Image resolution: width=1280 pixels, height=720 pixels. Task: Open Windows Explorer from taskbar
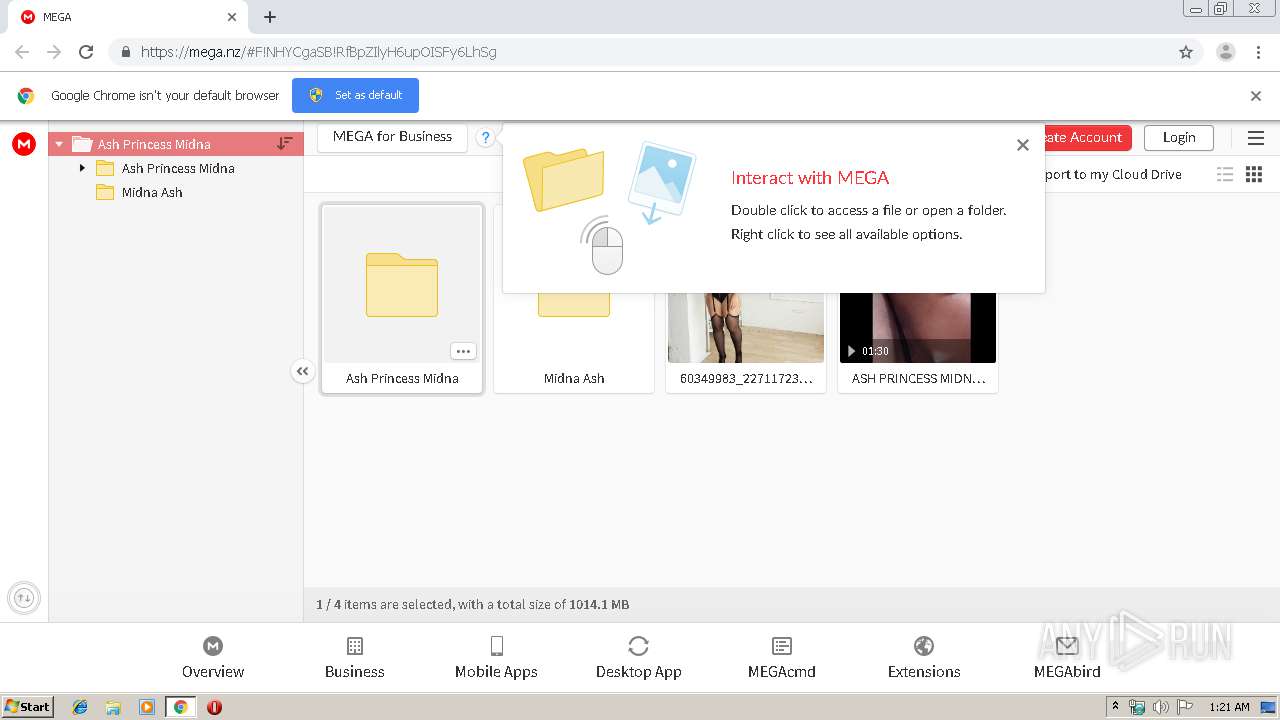pos(113,707)
